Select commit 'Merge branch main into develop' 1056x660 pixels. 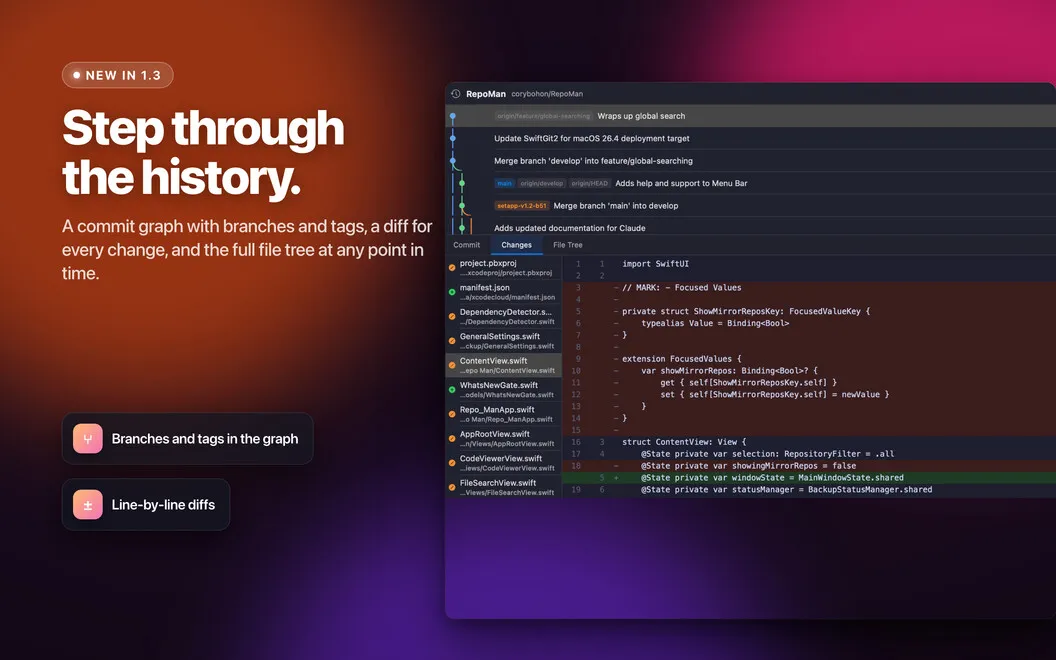coord(750,206)
